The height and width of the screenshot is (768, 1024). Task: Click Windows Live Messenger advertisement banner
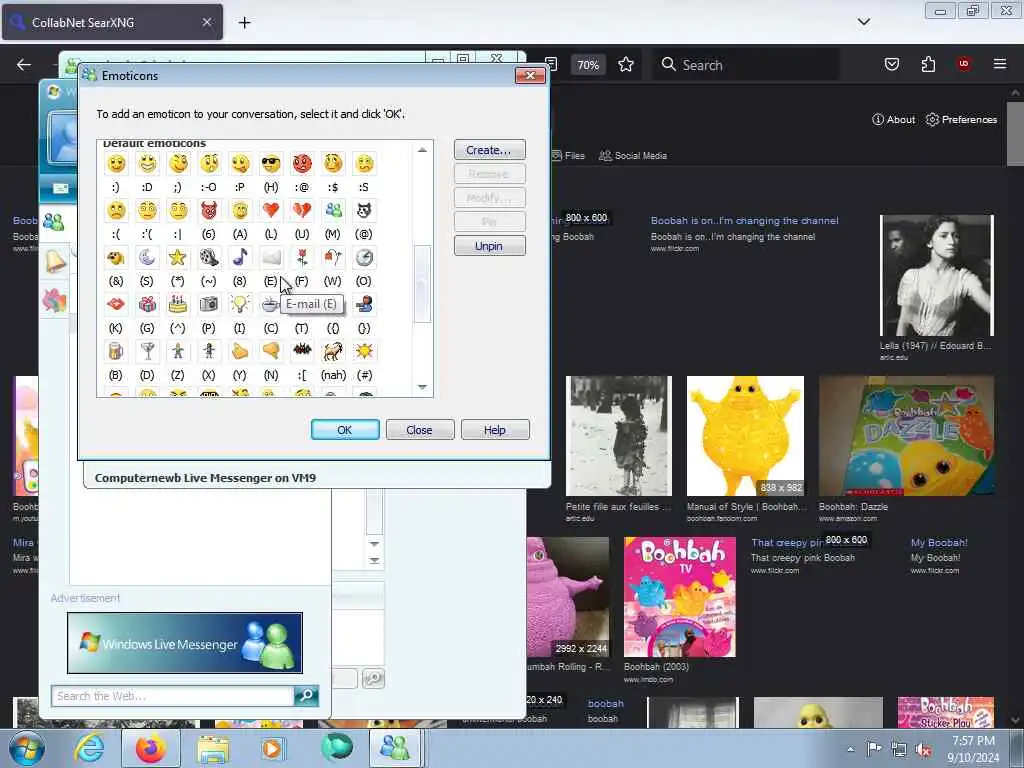pyautogui.click(x=185, y=643)
